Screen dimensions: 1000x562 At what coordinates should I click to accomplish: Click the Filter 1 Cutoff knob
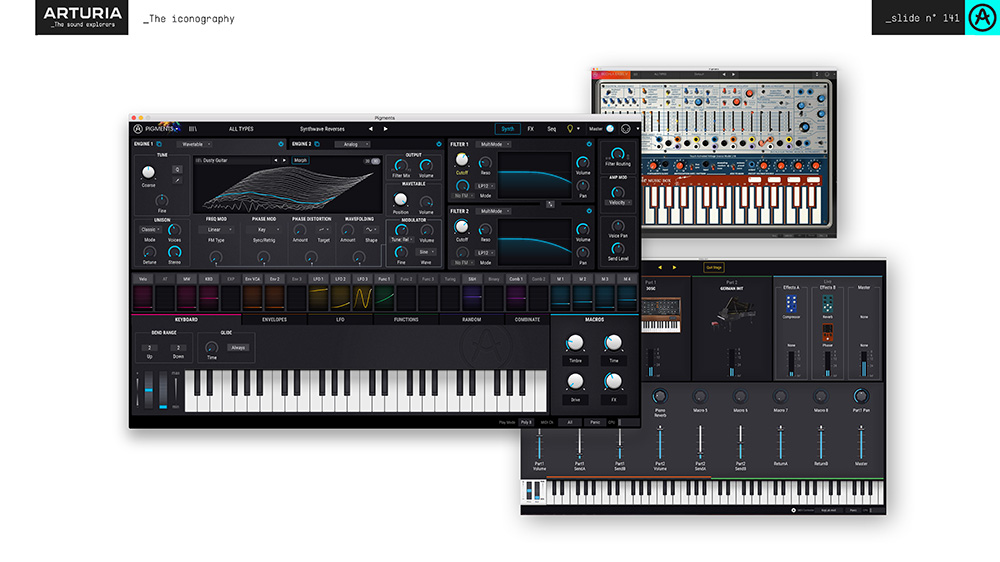pyautogui.click(x=462, y=159)
